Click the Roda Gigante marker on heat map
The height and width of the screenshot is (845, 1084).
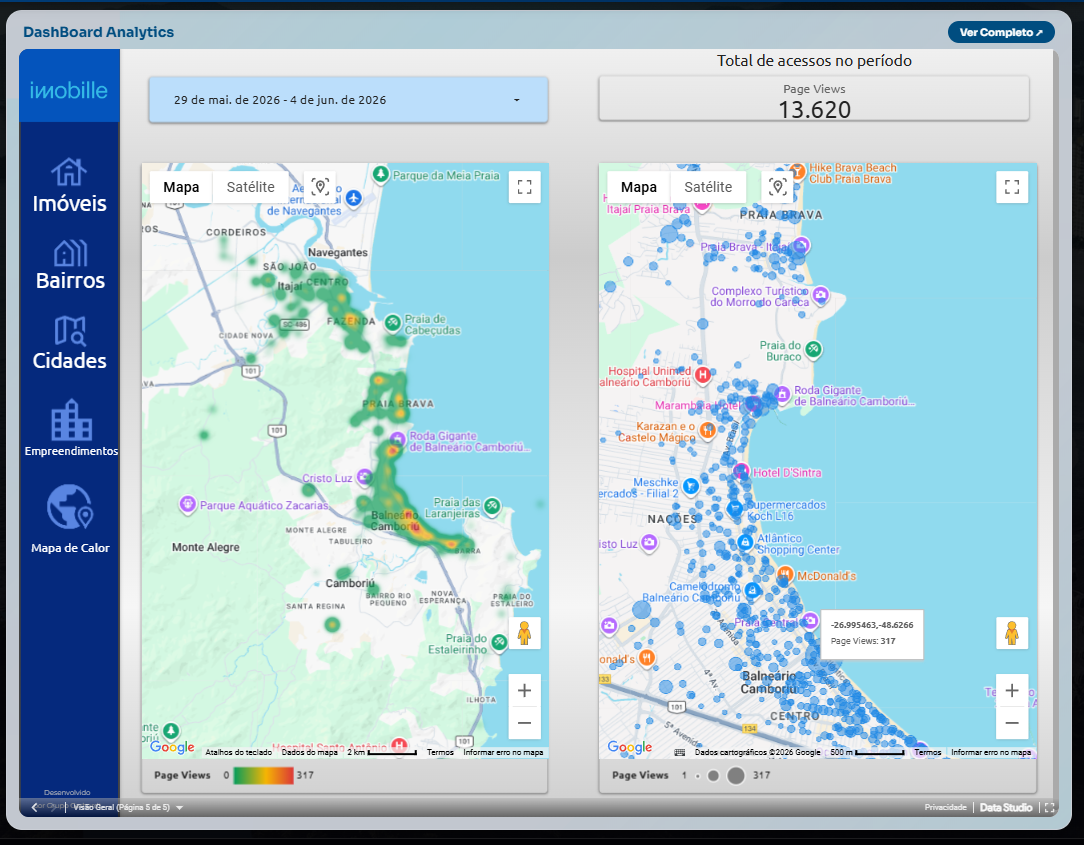pyautogui.click(x=397, y=439)
